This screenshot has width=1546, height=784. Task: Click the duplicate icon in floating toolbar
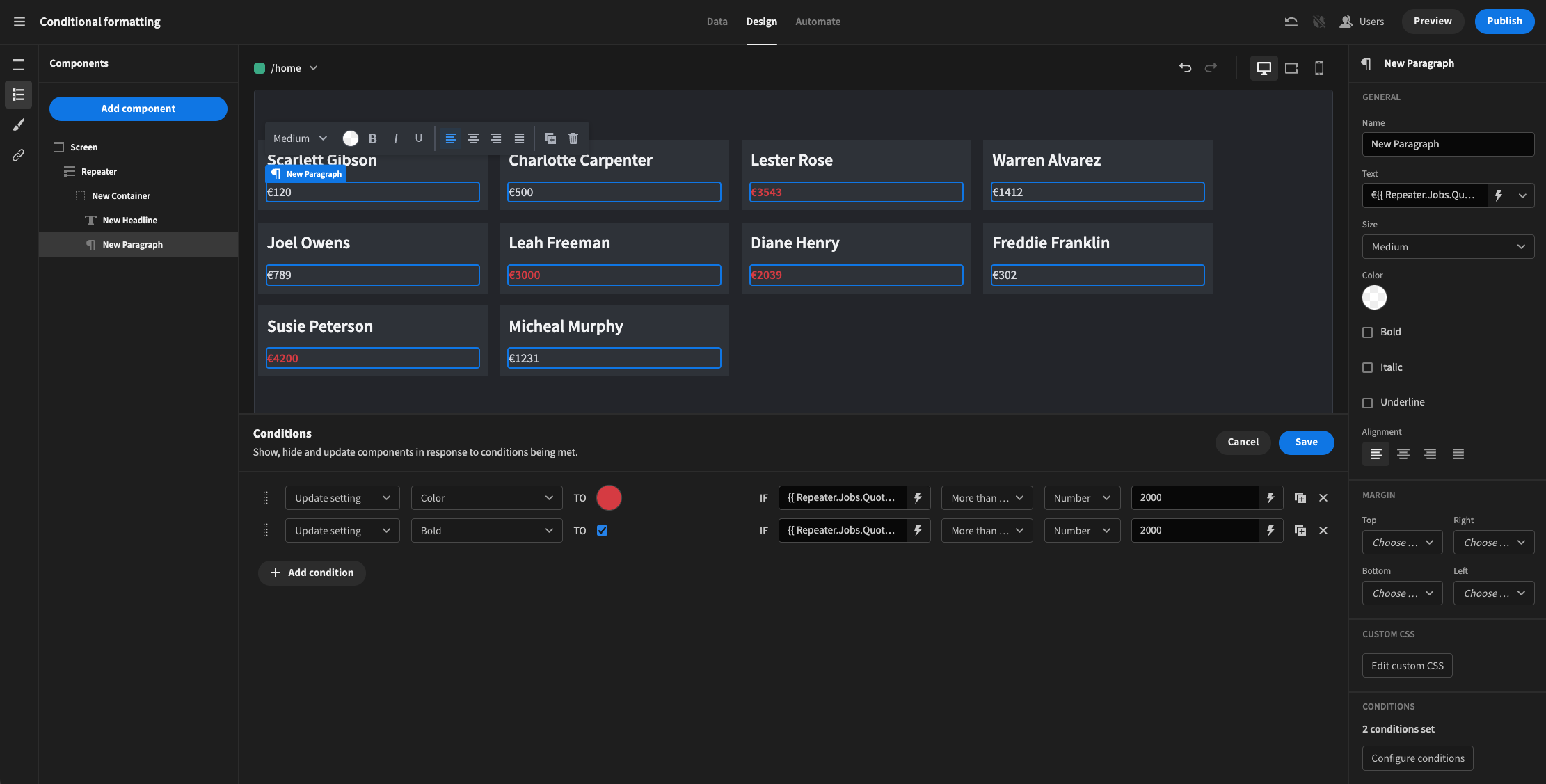[x=550, y=138]
